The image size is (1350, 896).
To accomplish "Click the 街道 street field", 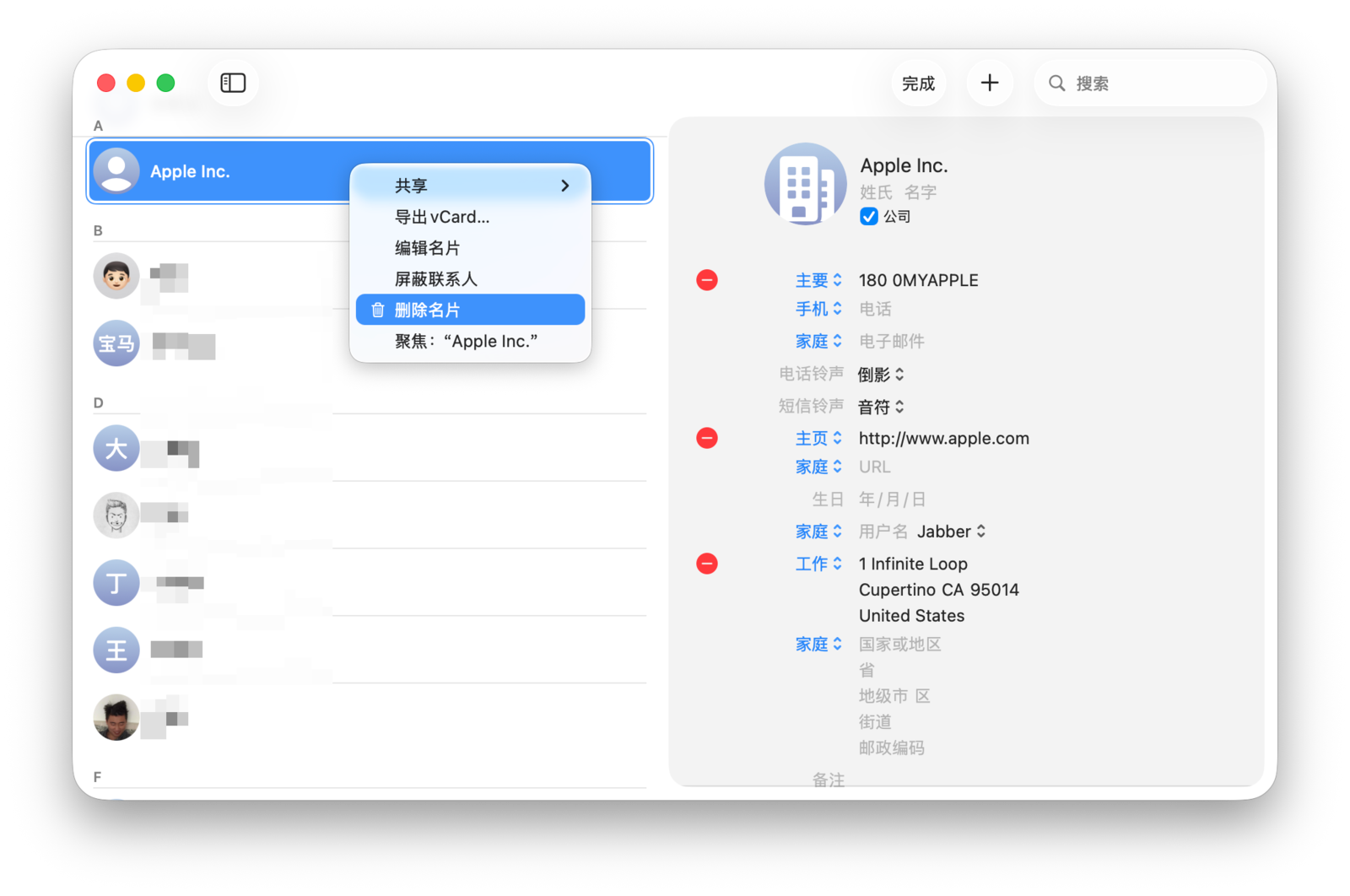I will 875,722.
